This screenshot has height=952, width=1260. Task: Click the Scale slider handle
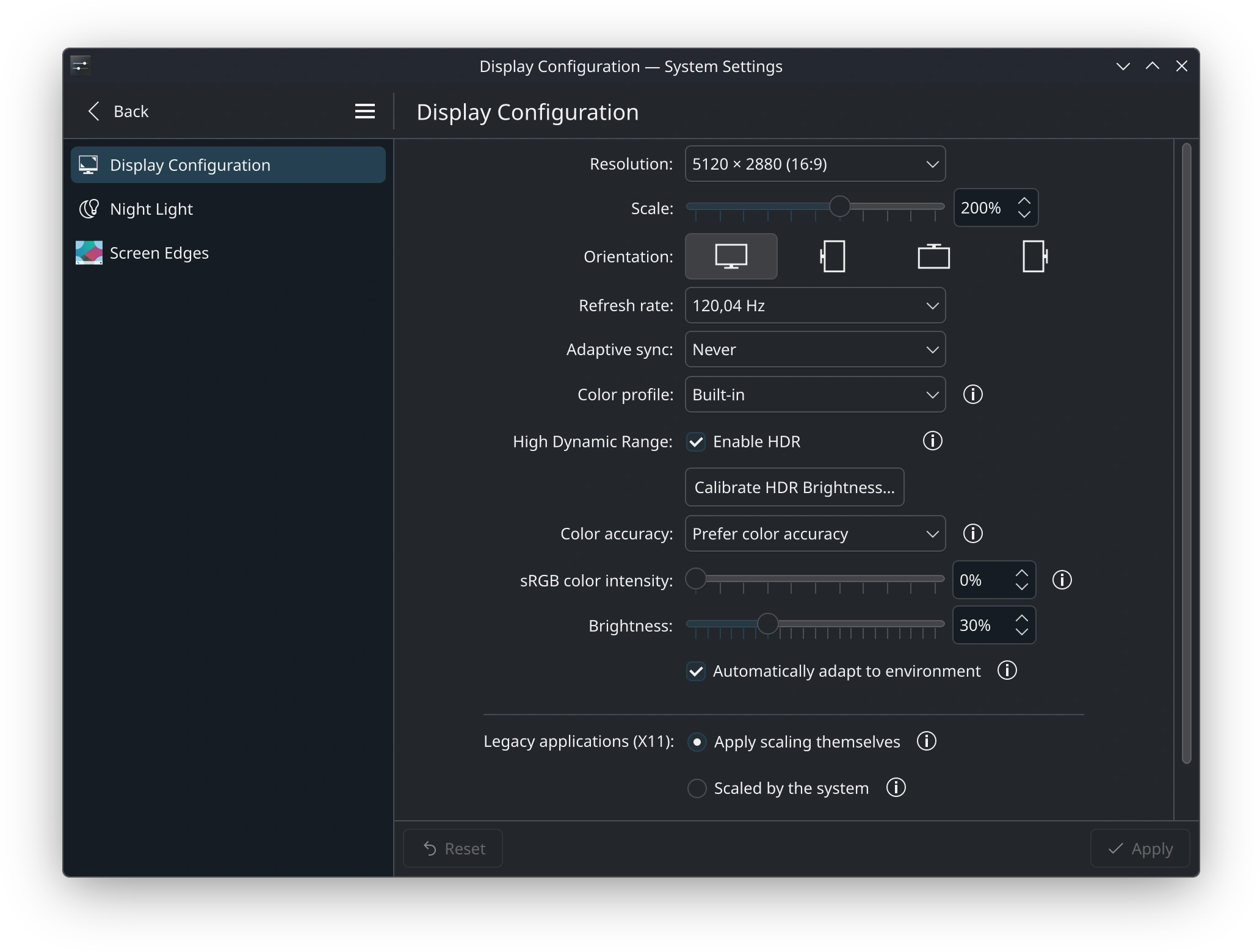840,206
